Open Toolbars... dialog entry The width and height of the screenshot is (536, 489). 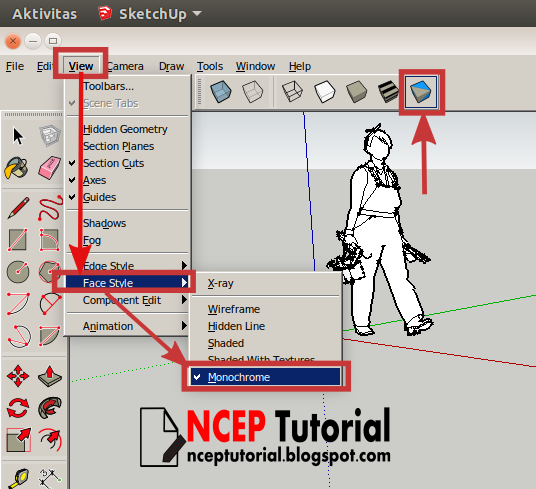coord(127,86)
